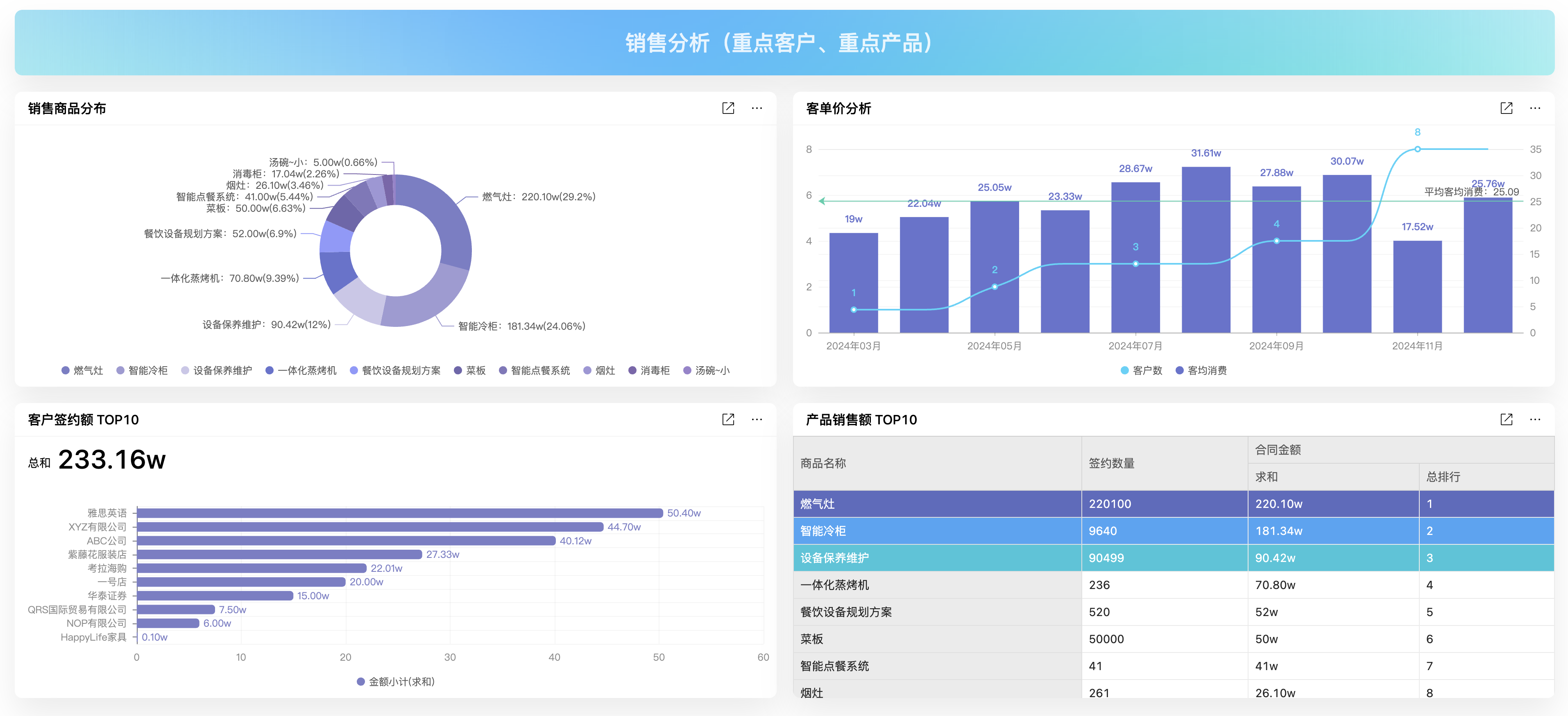This screenshot has width=1568, height=716.
Task: Click the customer count point labeled 8
Action: point(1417,149)
